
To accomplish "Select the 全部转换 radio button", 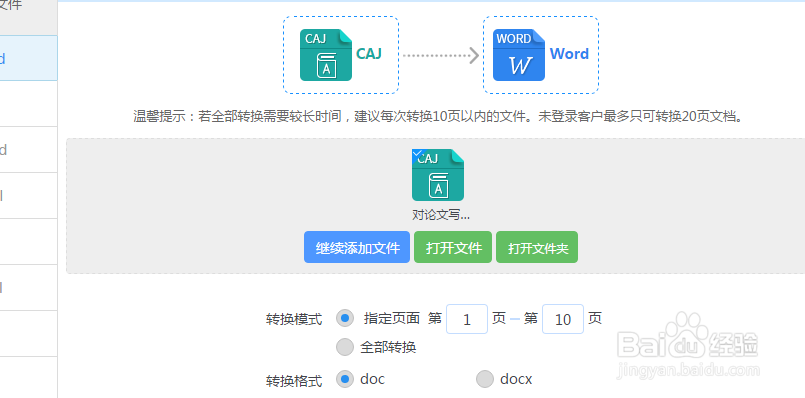I will (x=345, y=347).
